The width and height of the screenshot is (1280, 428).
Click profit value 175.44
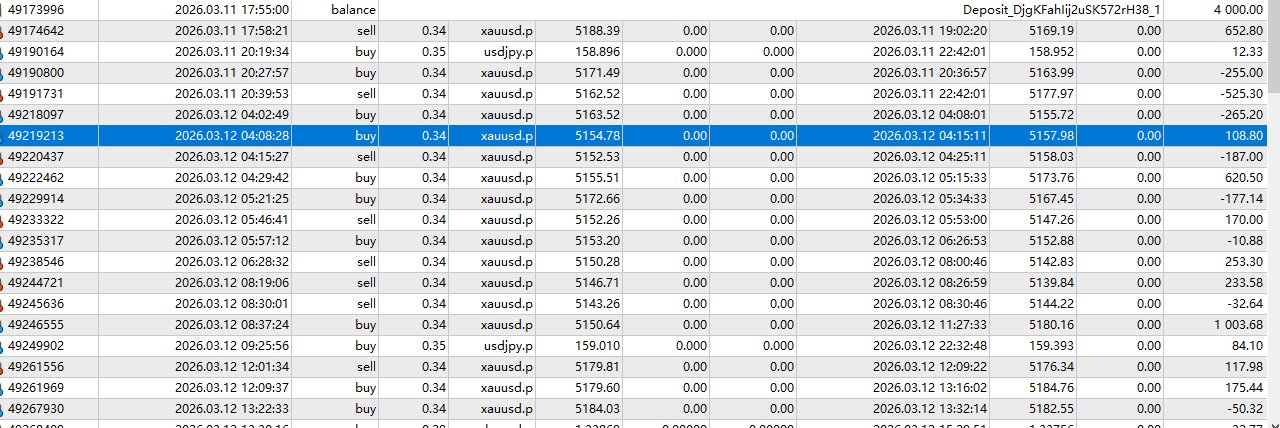[x=1243, y=387]
